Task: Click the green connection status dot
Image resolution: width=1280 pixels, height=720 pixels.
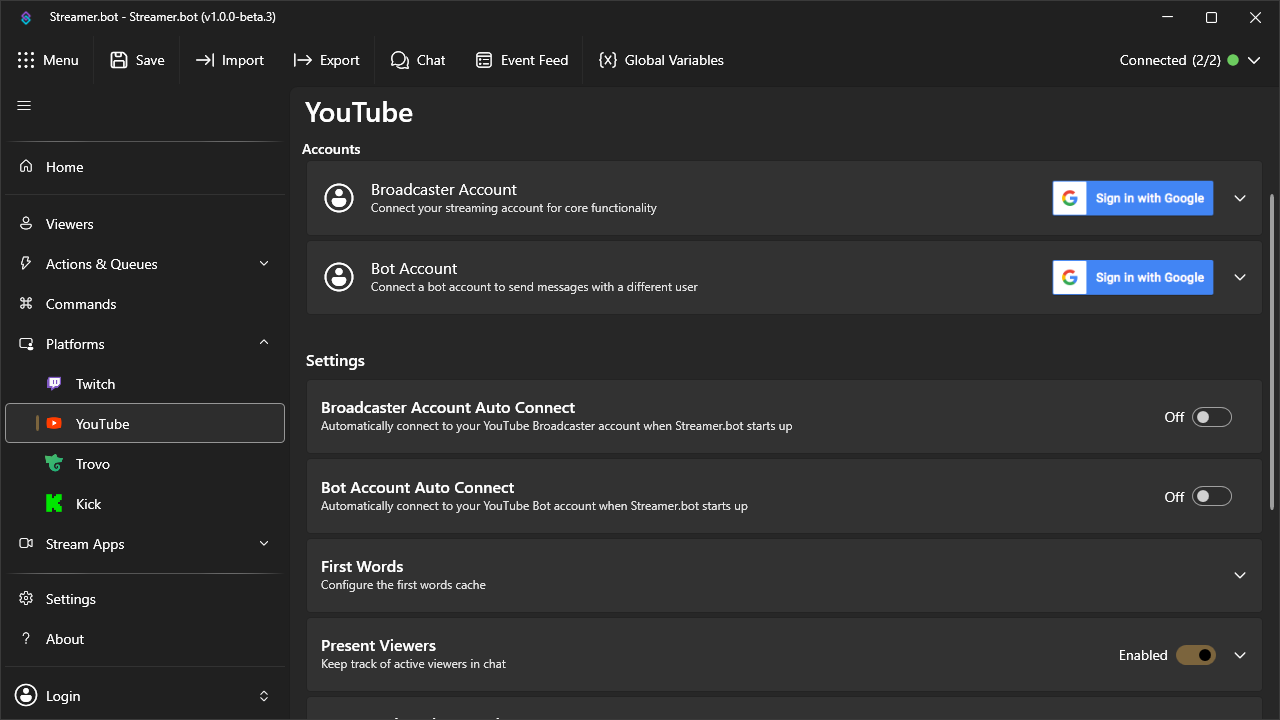Action: point(1233,60)
